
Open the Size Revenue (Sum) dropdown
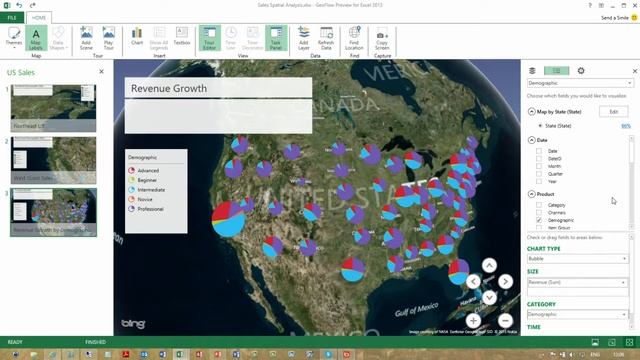click(577, 282)
